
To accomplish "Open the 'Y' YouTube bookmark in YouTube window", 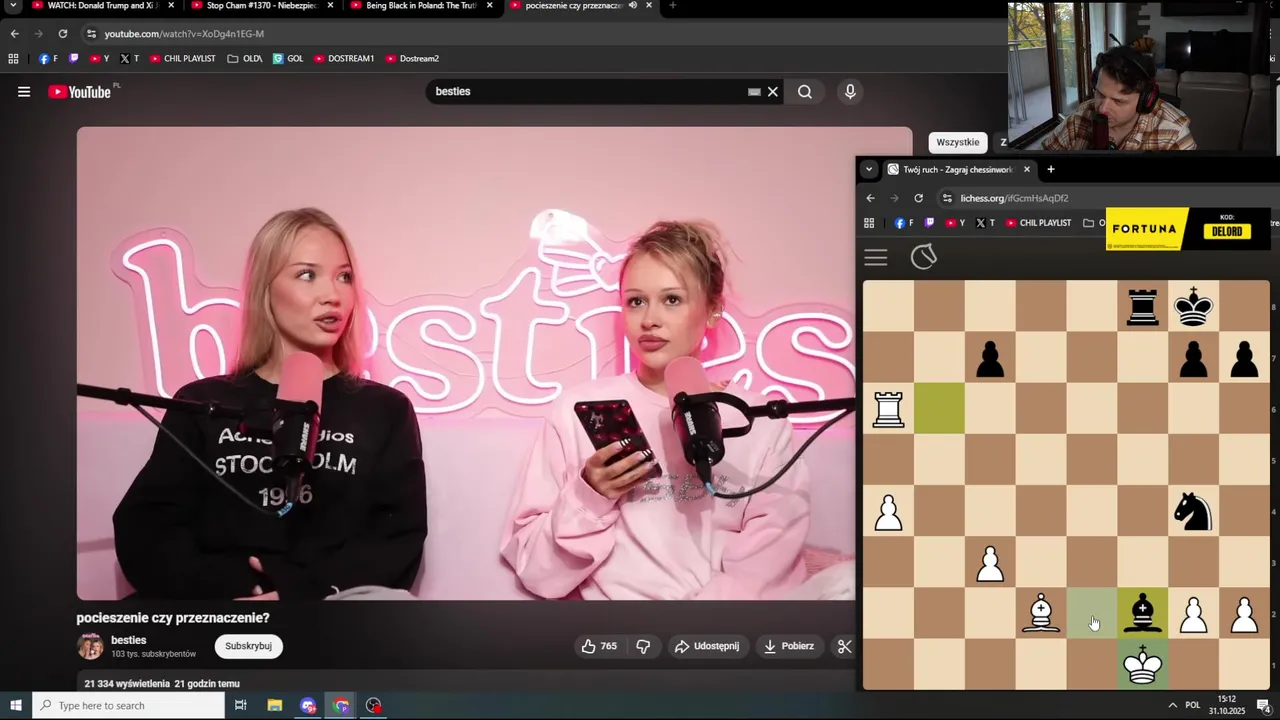I will 99,59.
